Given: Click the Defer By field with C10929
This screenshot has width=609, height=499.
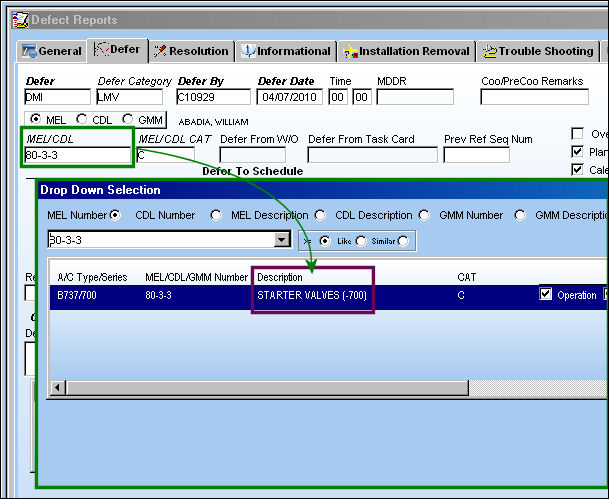Looking at the screenshot, I should [213, 97].
